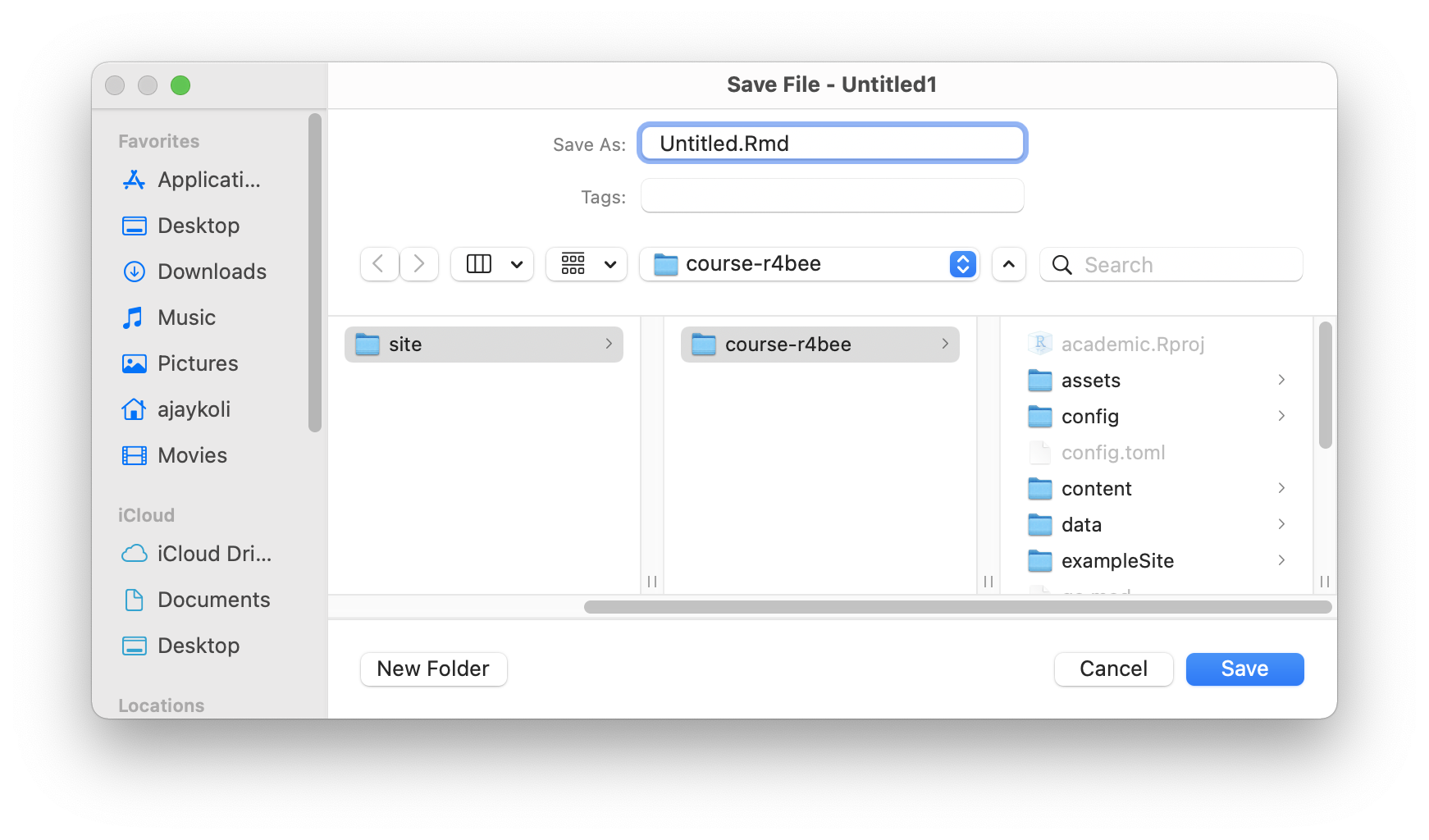The width and height of the screenshot is (1429, 840).
Task: Click the second column resize handle
Action: click(988, 582)
